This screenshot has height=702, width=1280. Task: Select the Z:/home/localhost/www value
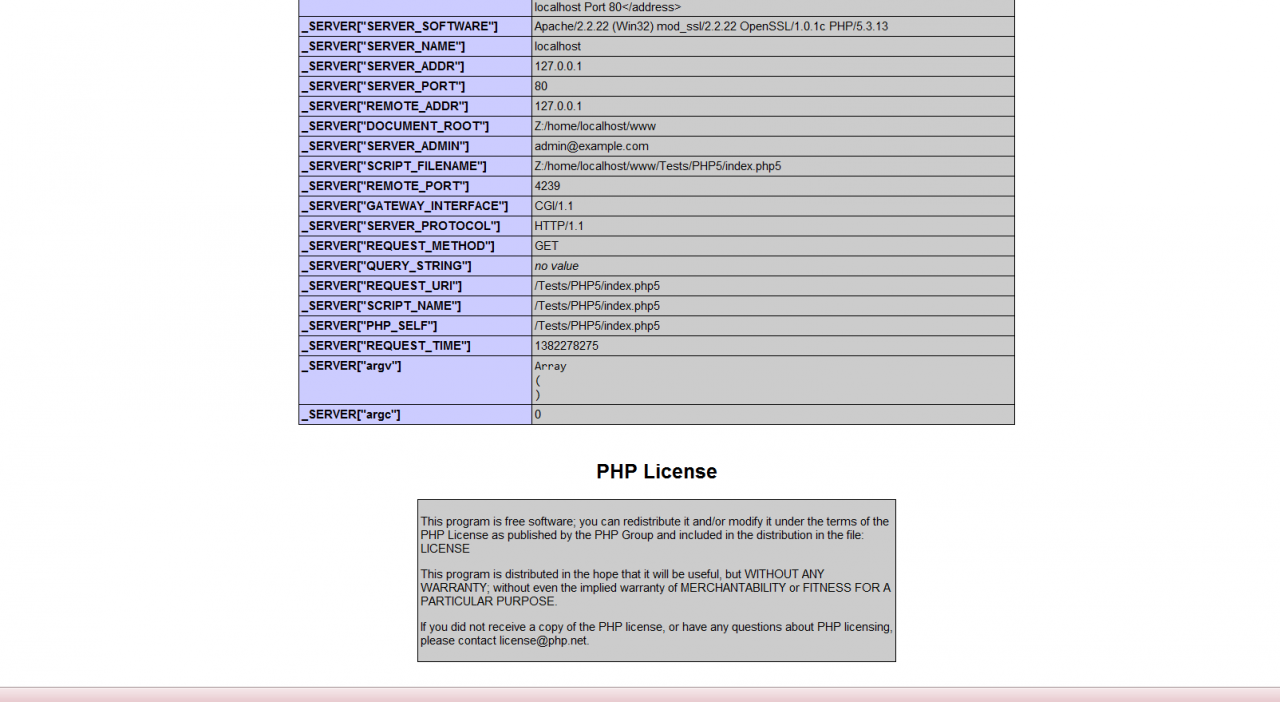coord(595,126)
